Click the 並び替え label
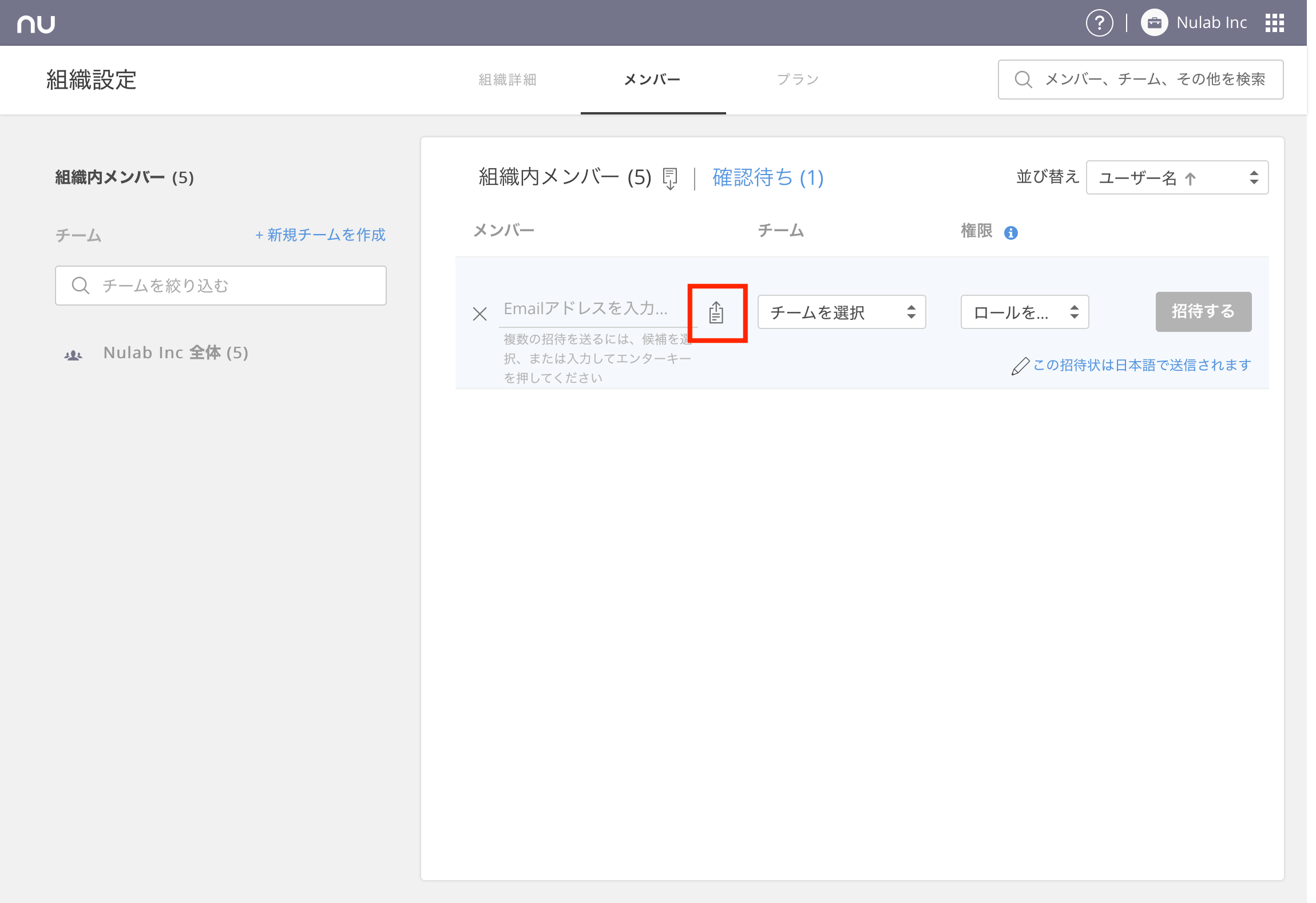This screenshot has height=903, width=1316. (x=1047, y=177)
